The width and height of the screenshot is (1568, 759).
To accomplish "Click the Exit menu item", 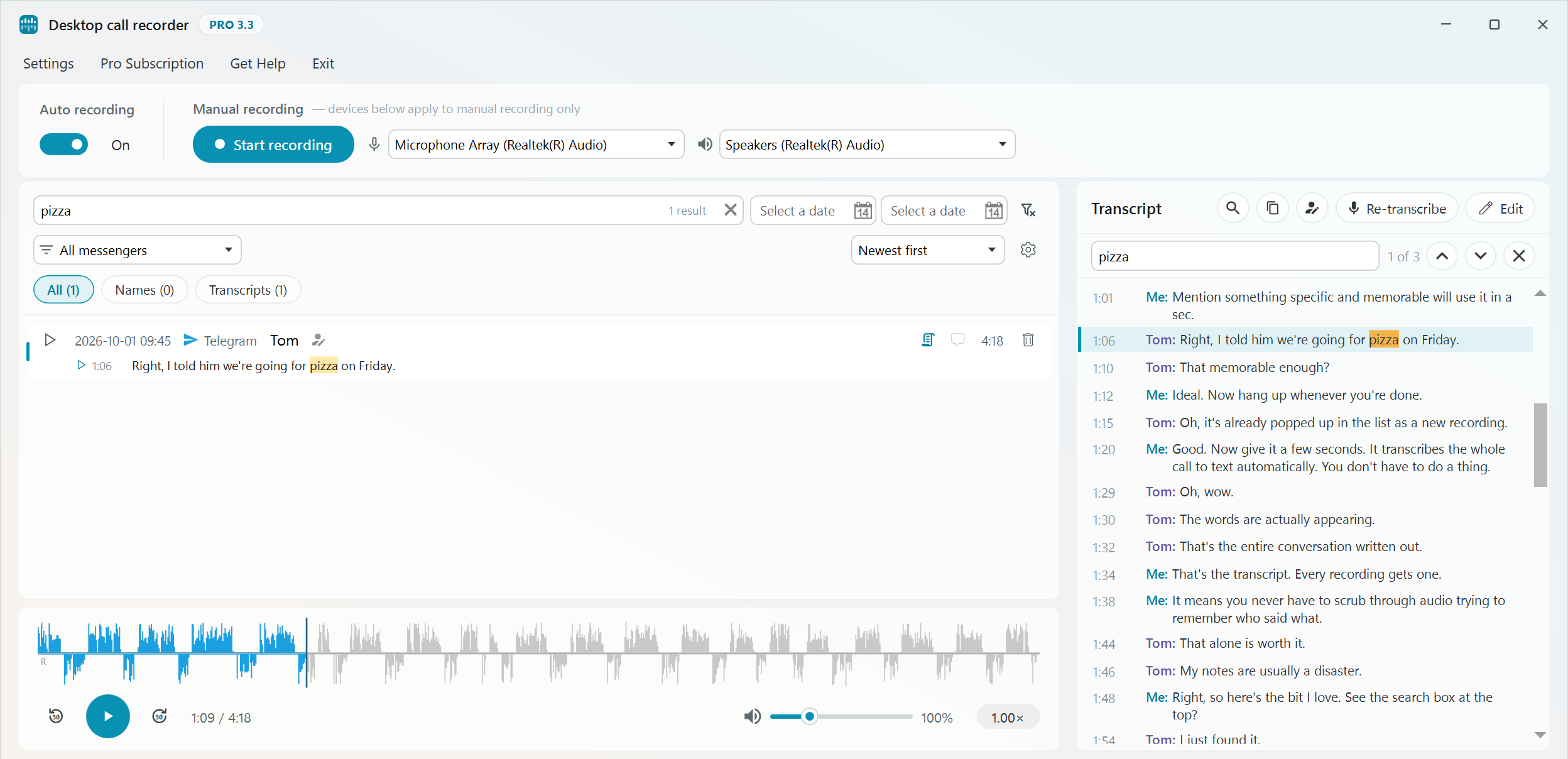I will [x=323, y=63].
